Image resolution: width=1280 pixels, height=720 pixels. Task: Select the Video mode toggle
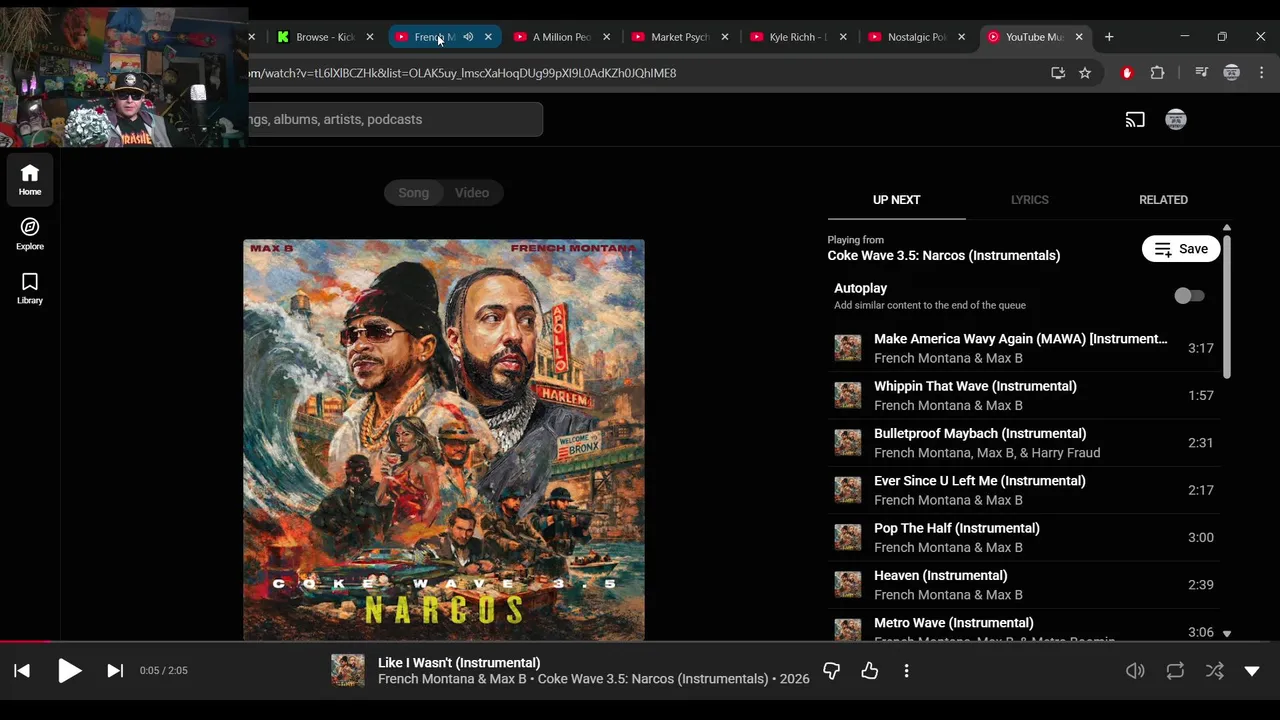pyautogui.click(x=472, y=193)
